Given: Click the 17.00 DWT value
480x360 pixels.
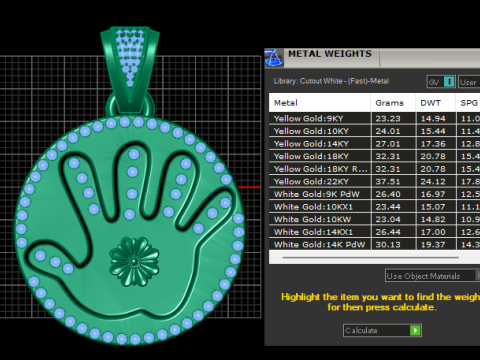Looking at the screenshot, I should coord(433,232).
